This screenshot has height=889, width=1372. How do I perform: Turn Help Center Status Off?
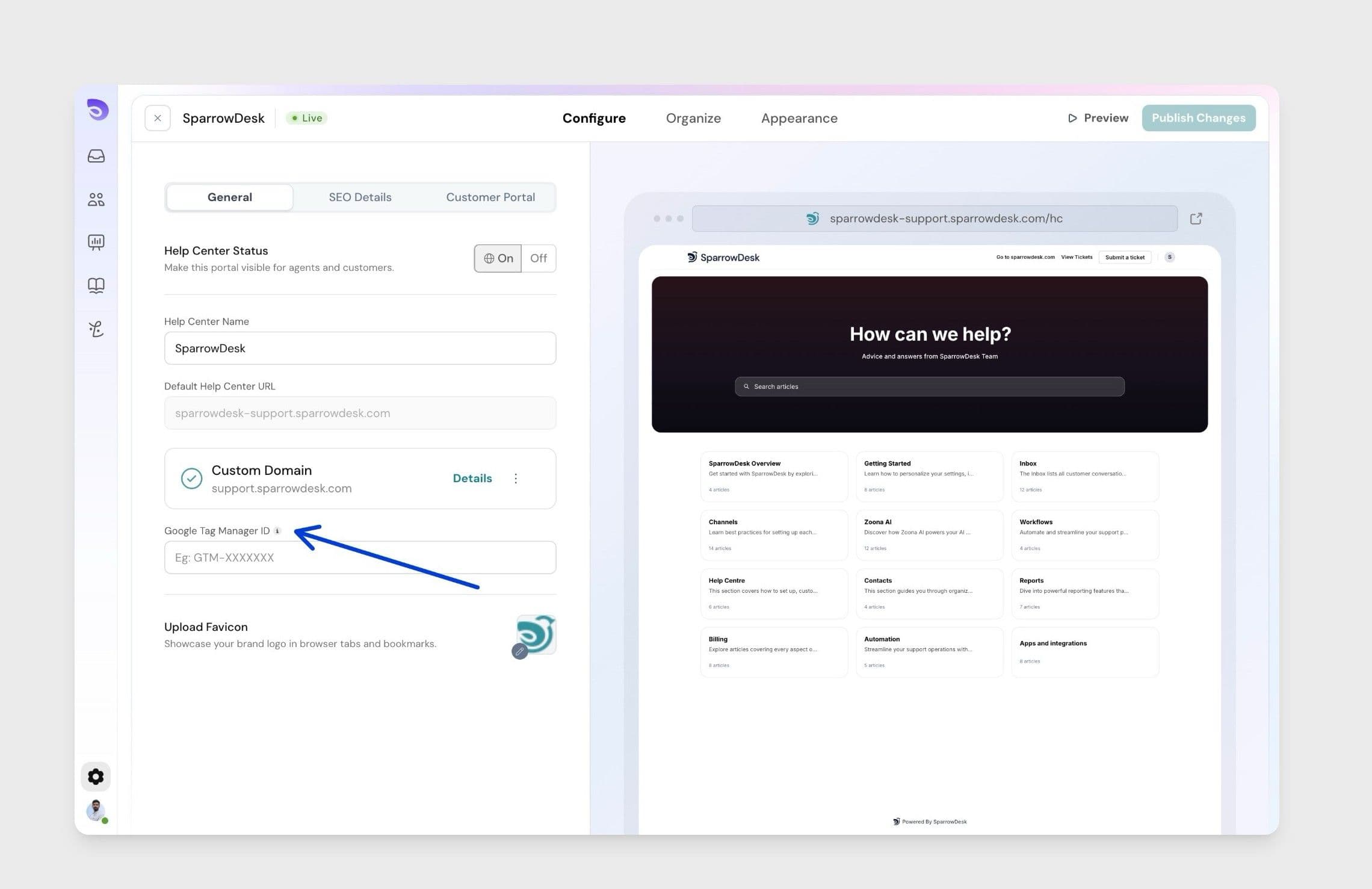(539, 258)
